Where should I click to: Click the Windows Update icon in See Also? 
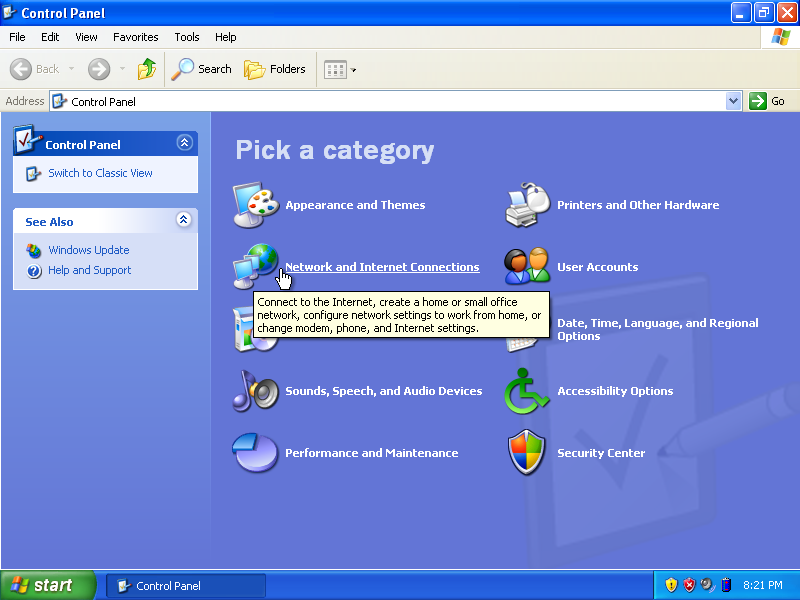click(x=34, y=251)
